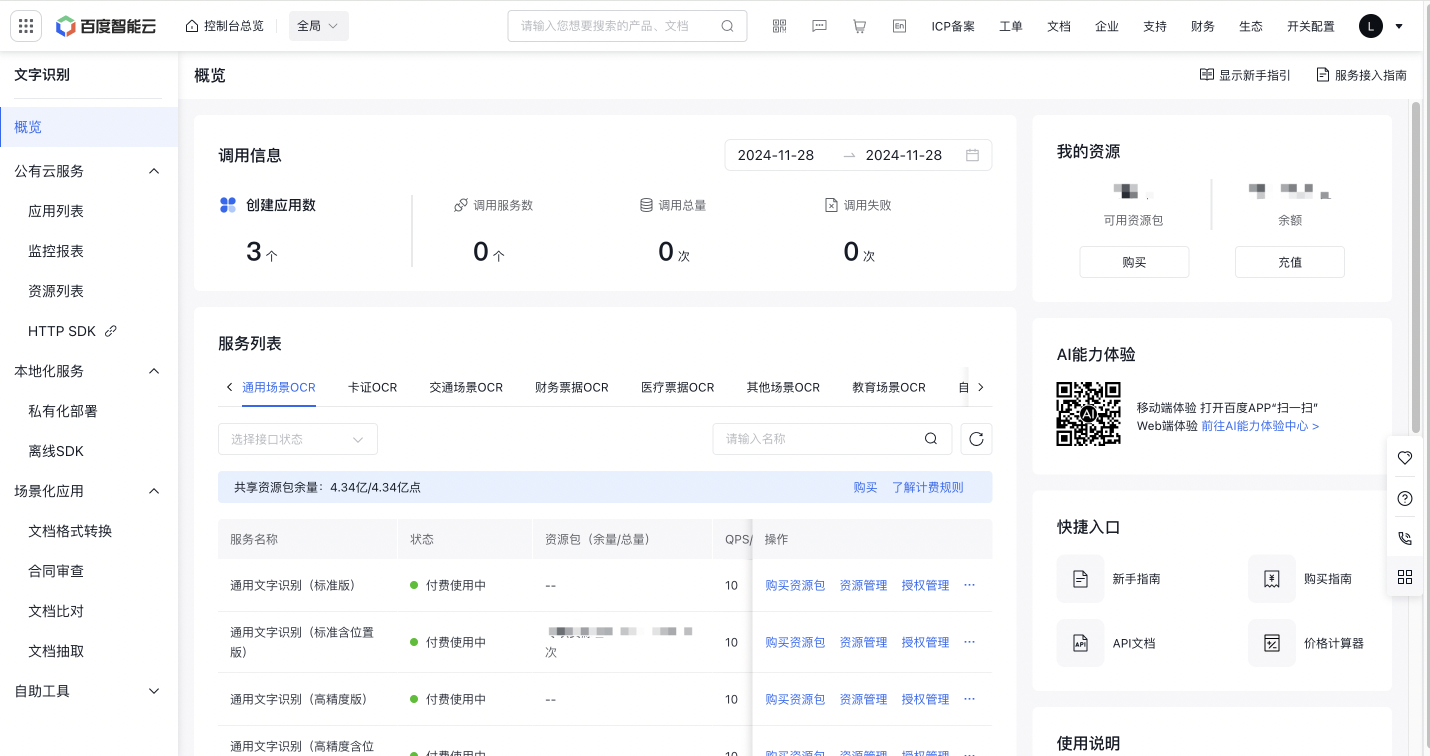The width and height of the screenshot is (1430, 756).
Task: Click the search magnifier in top bar
Action: (x=728, y=26)
